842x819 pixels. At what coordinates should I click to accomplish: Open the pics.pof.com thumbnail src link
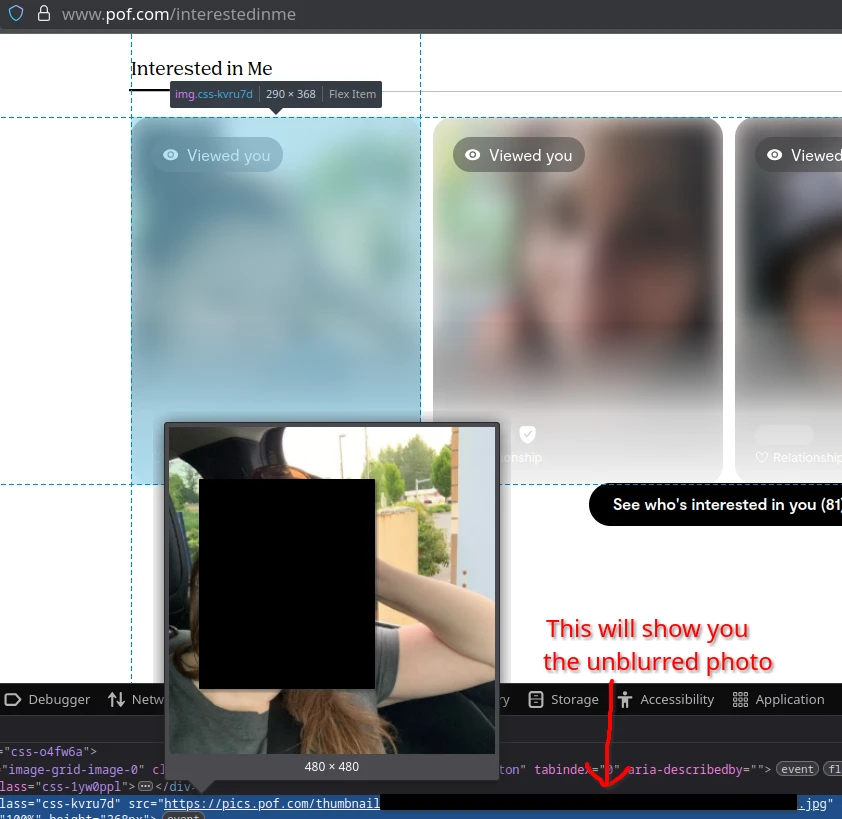point(272,804)
